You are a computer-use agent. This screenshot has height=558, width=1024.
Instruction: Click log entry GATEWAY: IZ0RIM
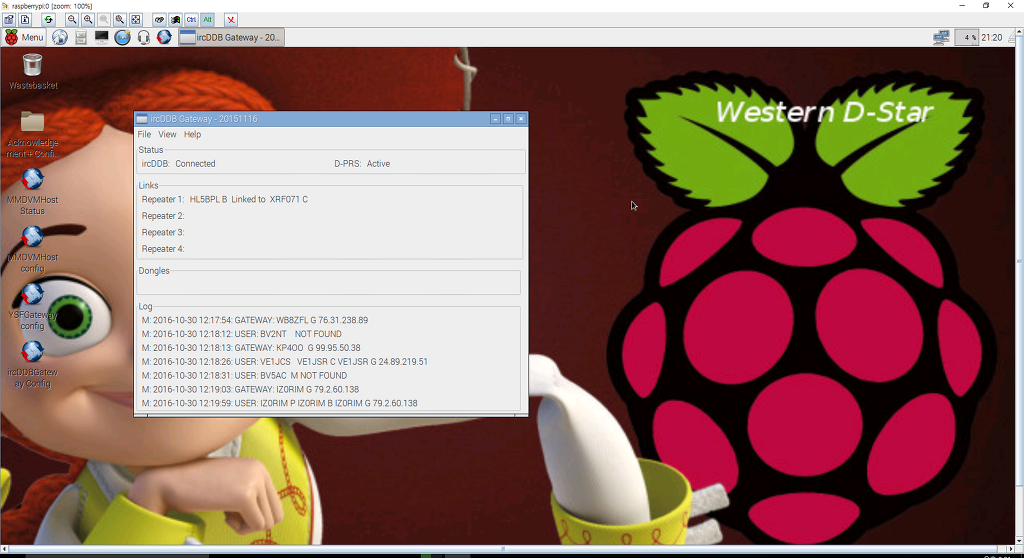click(250, 389)
